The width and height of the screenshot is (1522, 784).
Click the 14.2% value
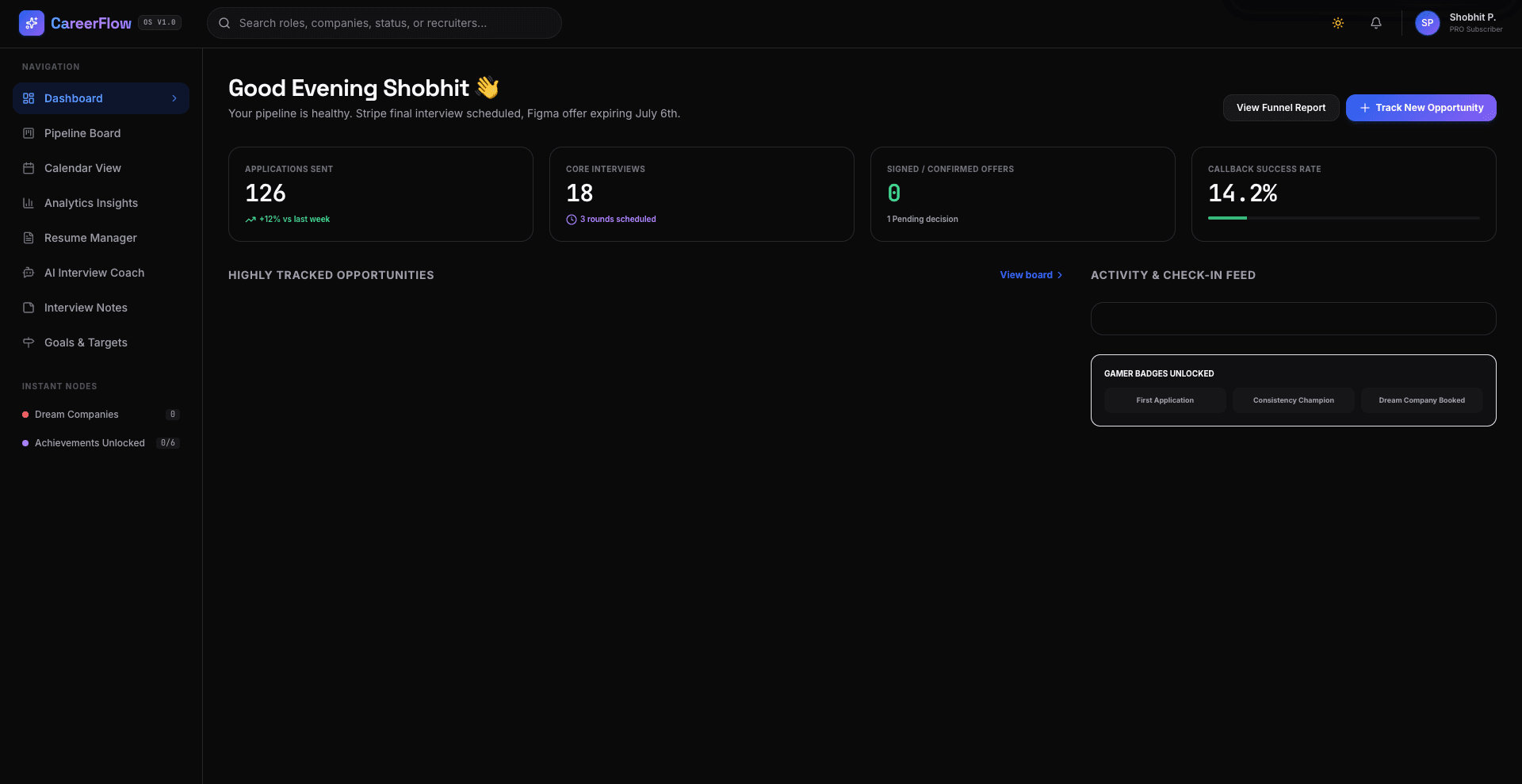point(1242,193)
